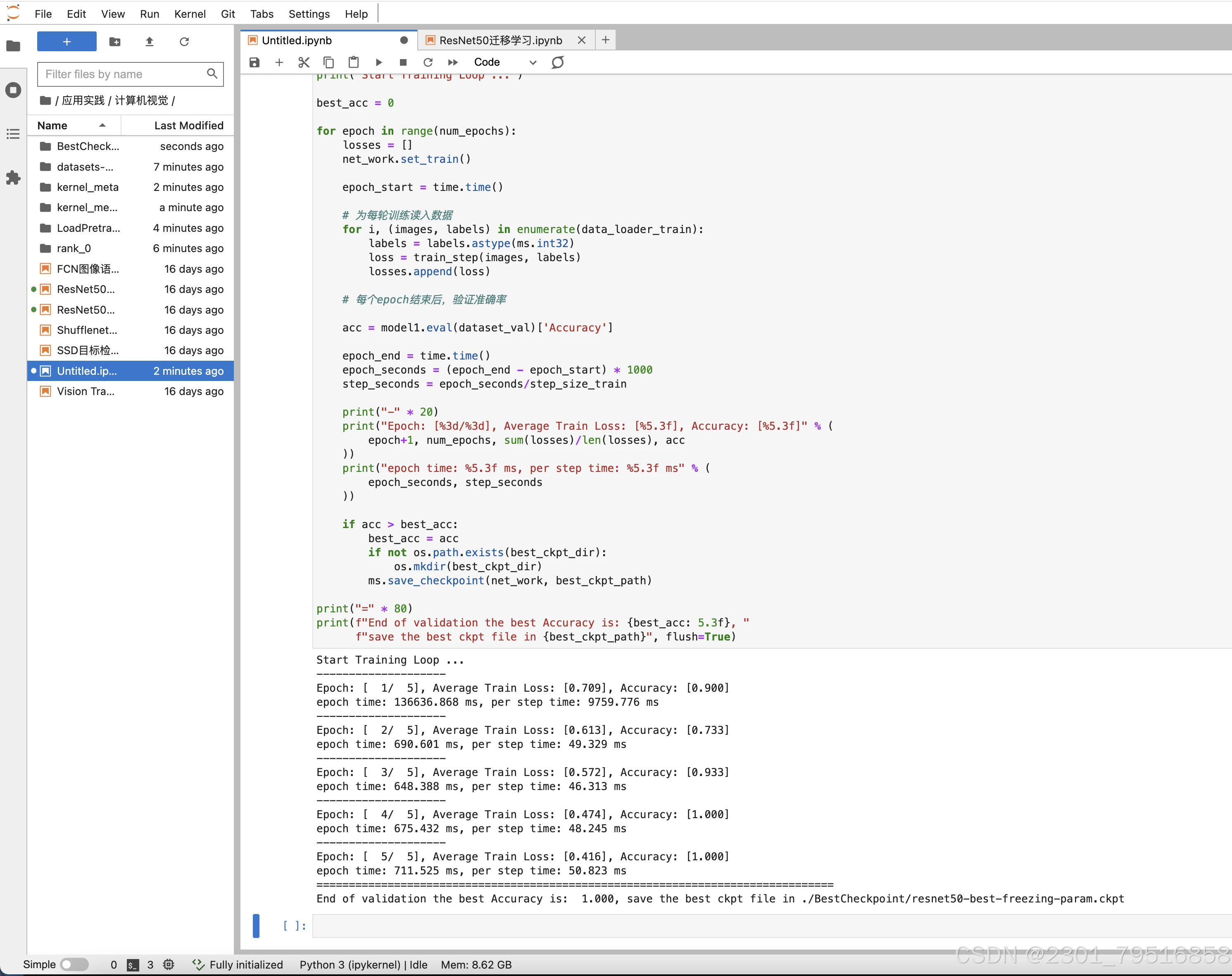The width and height of the screenshot is (1232, 976).
Task: Cut the selected cell using scissors icon
Action: pos(303,62)
